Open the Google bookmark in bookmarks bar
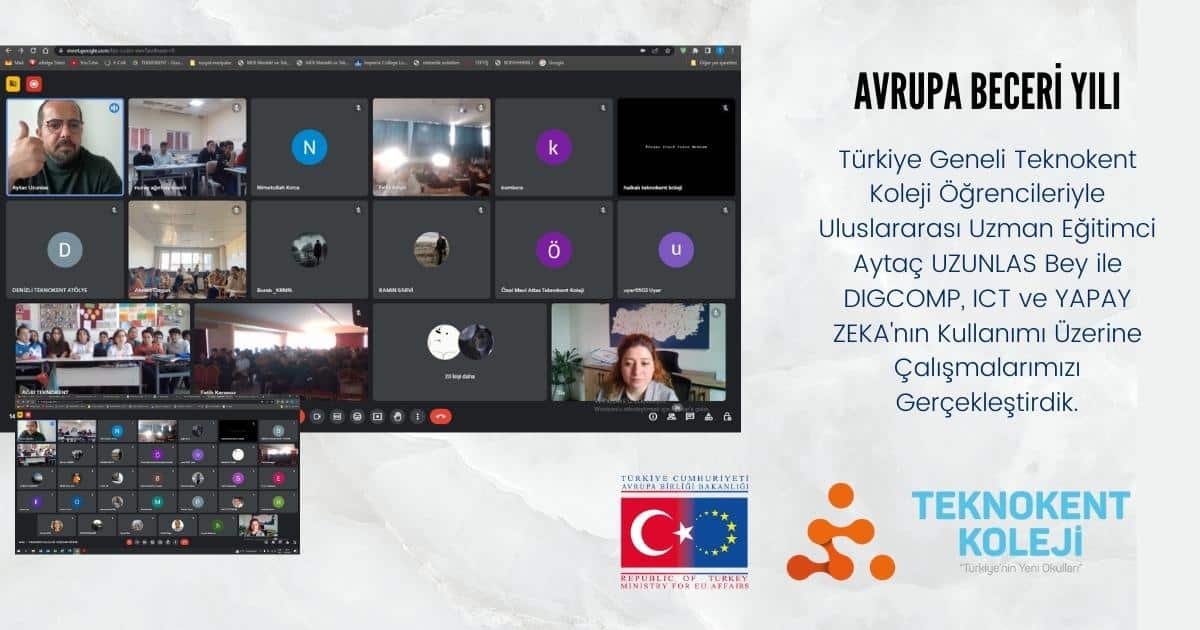Screen dimensions: 1200x630 (x=552, y=62)
